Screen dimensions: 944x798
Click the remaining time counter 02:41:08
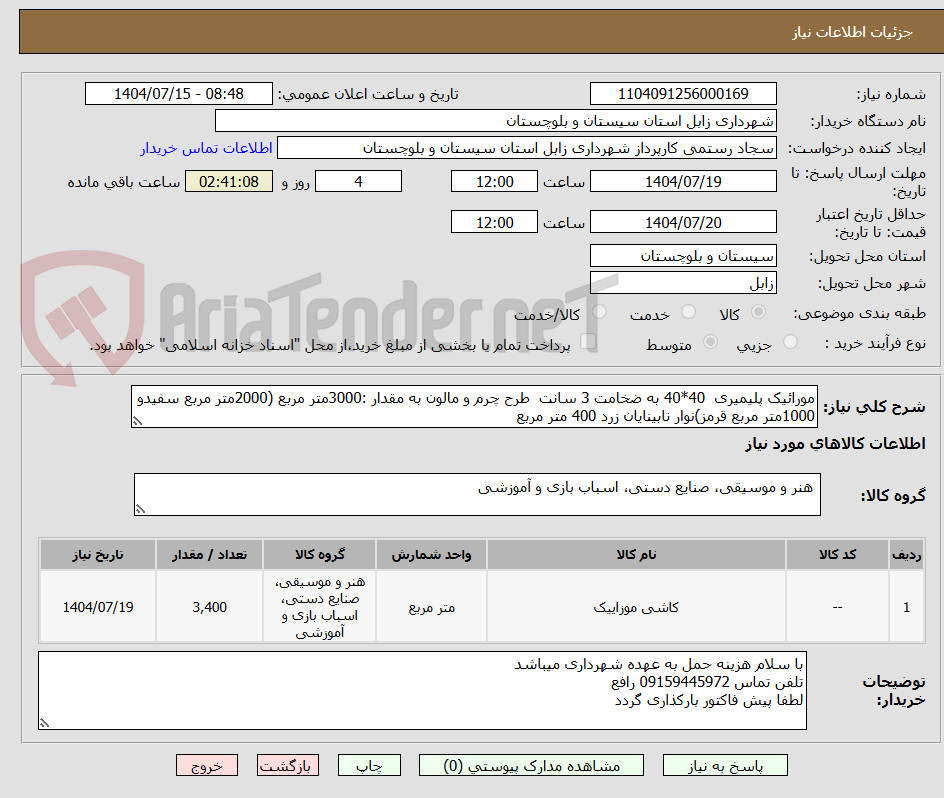[x=228, y=181]
